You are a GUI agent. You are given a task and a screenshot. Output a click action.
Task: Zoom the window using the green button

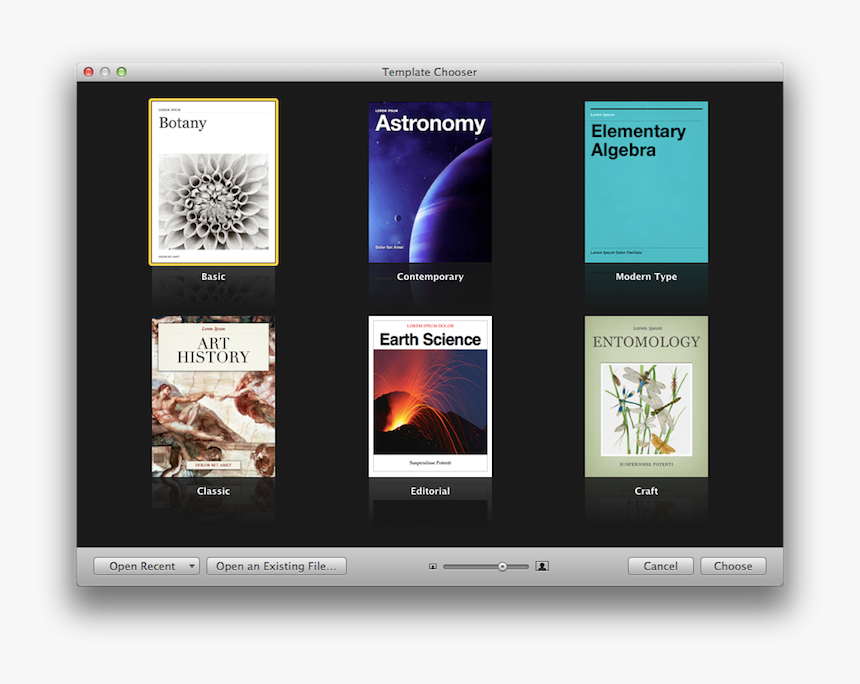coord(121,72)
